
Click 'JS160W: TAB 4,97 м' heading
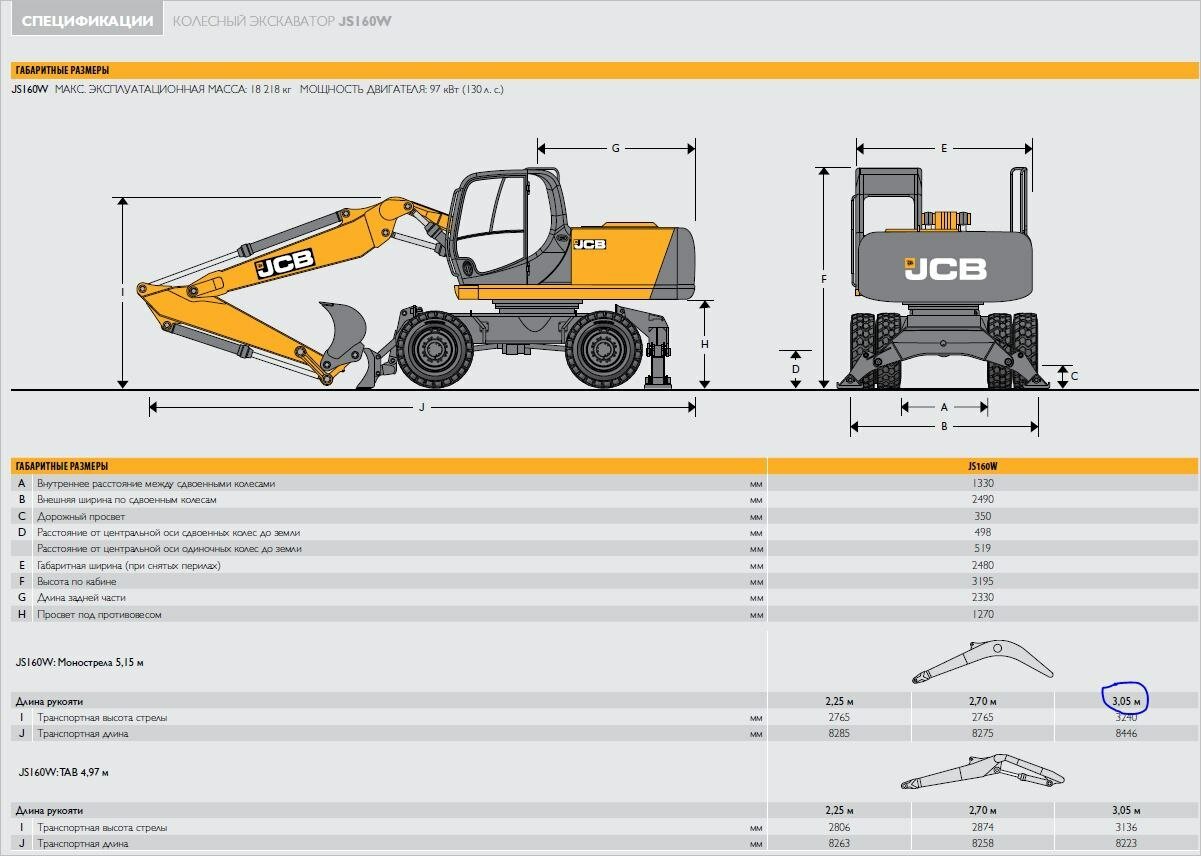coord(63,772)
